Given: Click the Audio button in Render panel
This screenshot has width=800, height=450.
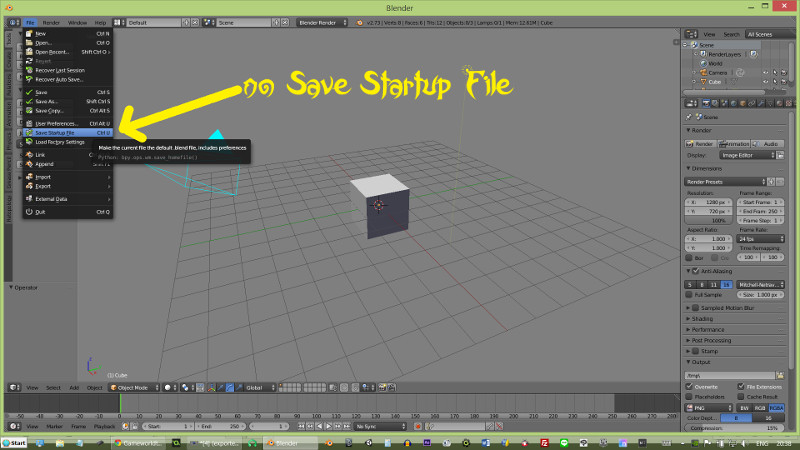Looking at the screenshot, I should (x=767, y=144).
